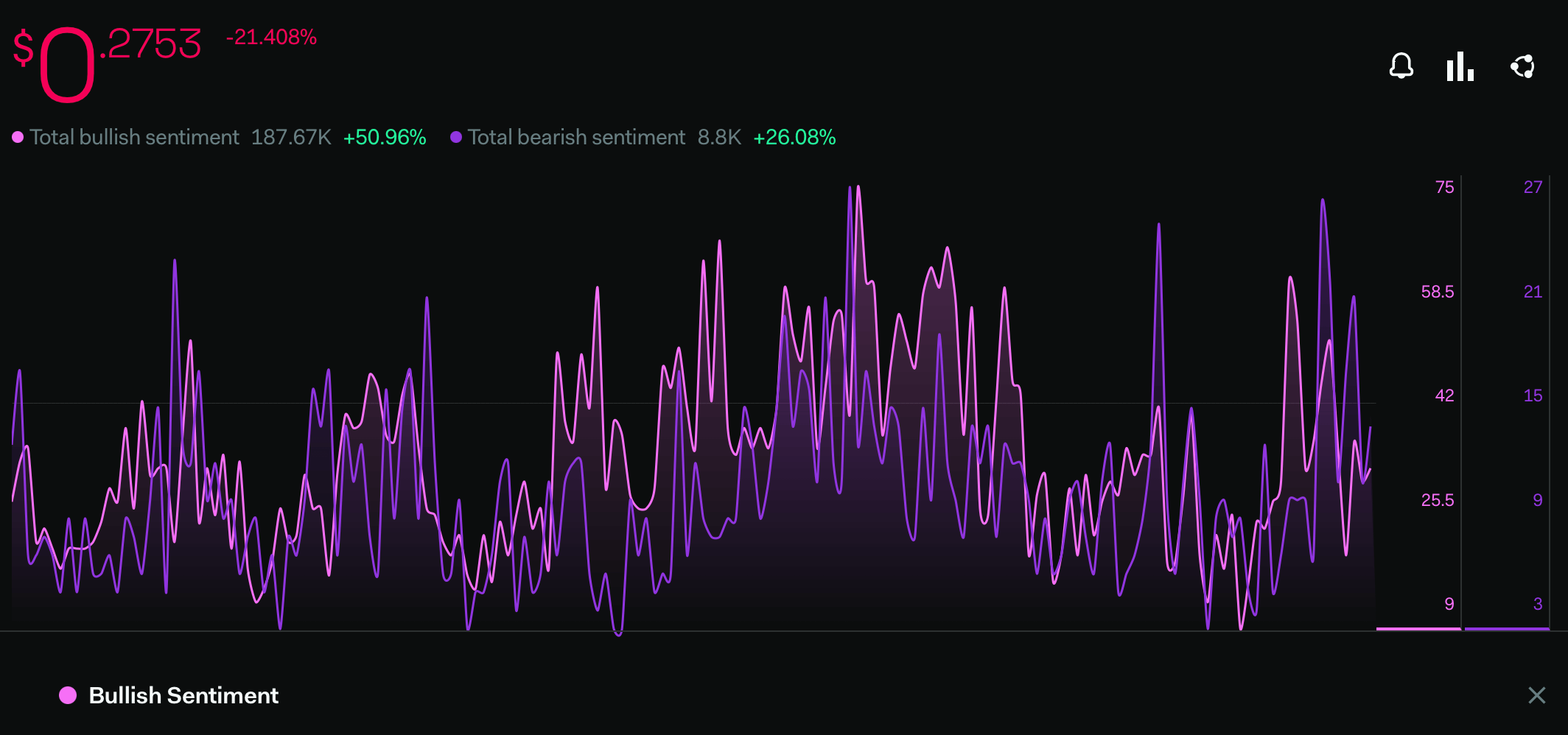1568x735 pixels.
Task: Click the pink bar under bullish axis
Action: coord(1418,628)
